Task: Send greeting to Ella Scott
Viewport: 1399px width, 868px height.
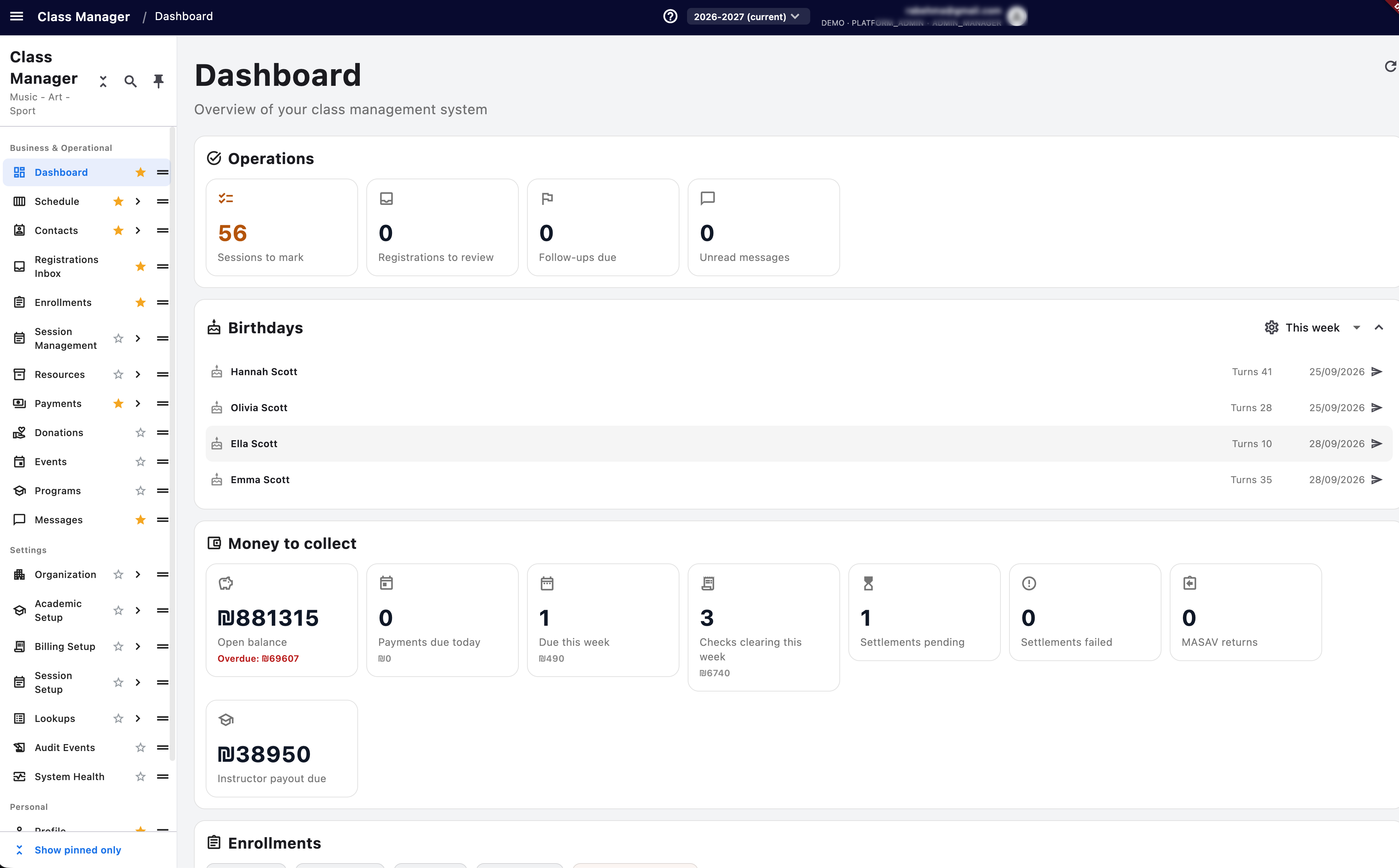Action: 1377,444
